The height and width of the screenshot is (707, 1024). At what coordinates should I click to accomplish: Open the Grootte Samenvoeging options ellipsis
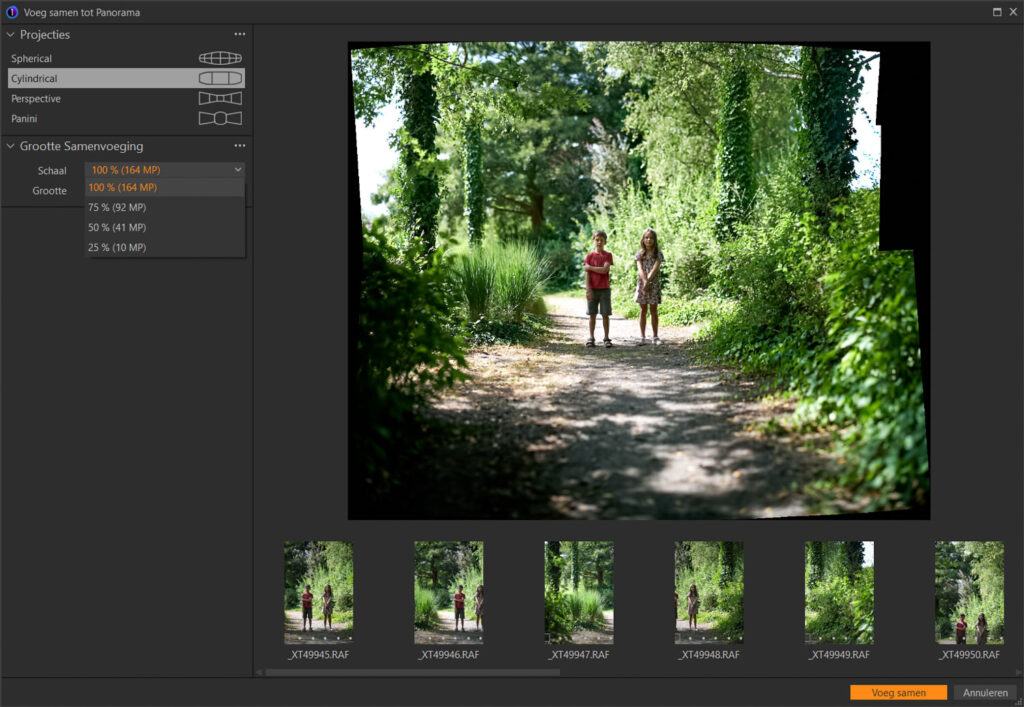point(240,146)
